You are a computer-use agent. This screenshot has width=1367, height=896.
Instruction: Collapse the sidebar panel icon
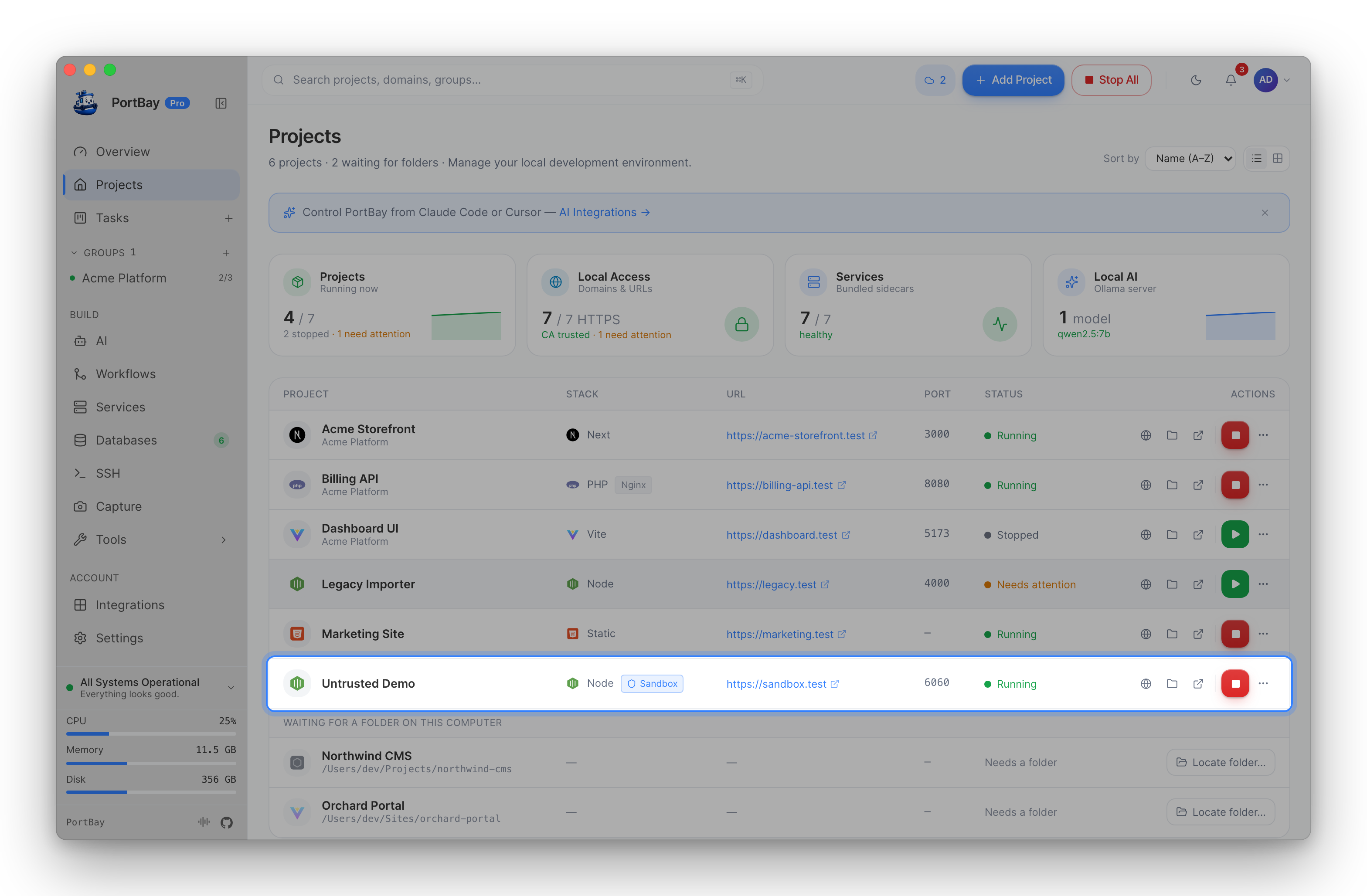[x=221, y=103]
